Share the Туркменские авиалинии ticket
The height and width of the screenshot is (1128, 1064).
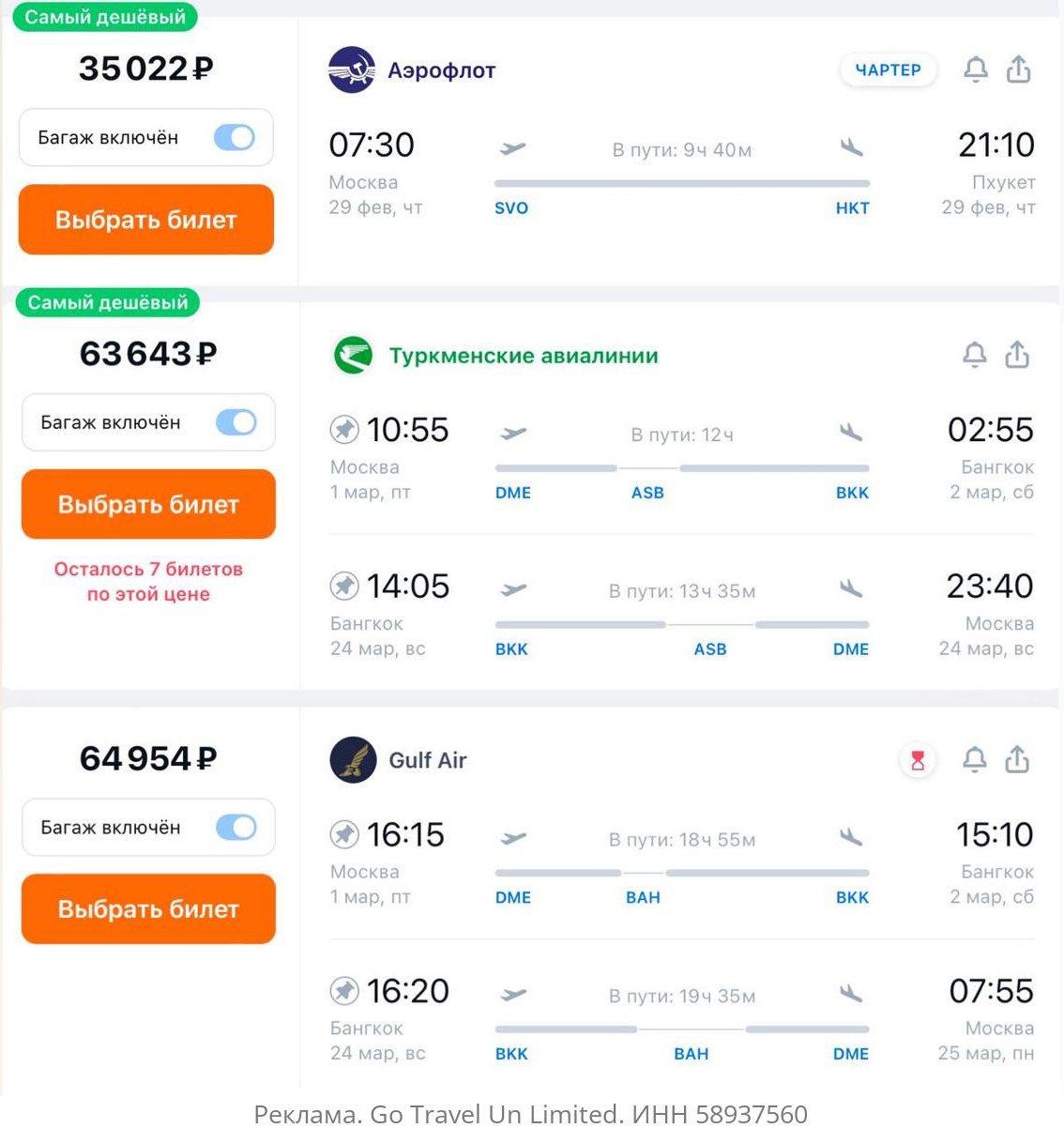(1017, 355)
